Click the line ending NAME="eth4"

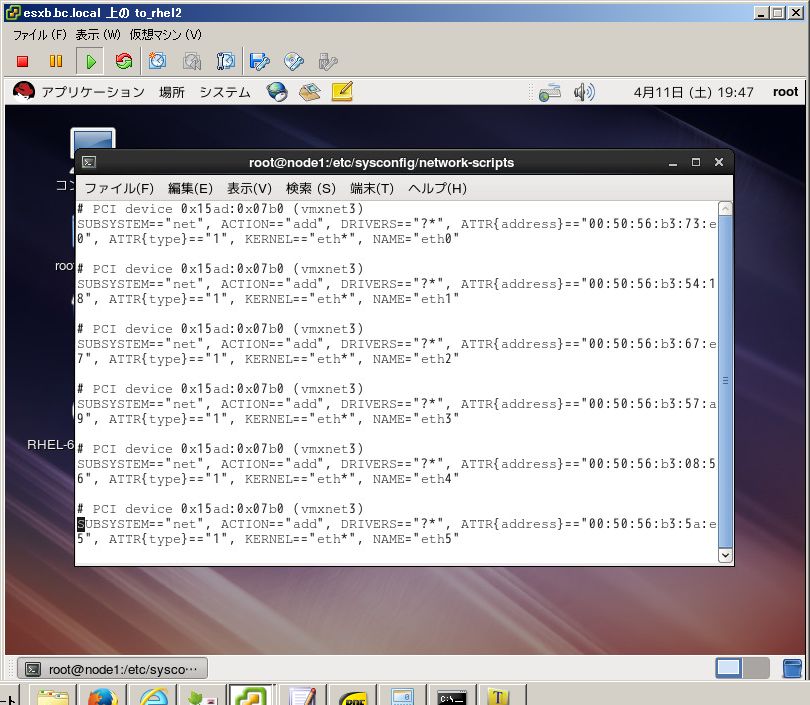(268, 479)
